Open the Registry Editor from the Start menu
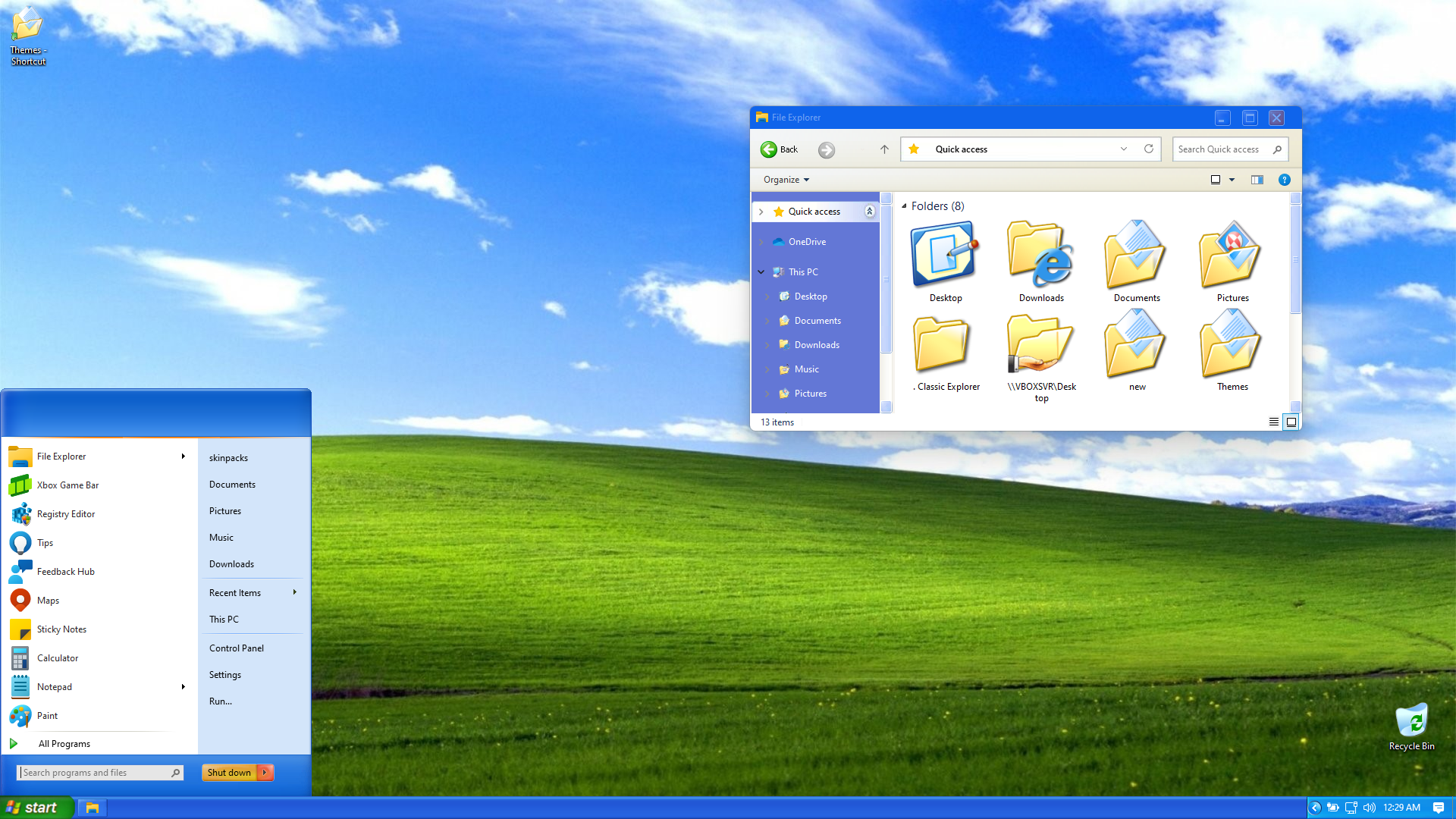Screen dimensions: 1456x819 (65, 513)
